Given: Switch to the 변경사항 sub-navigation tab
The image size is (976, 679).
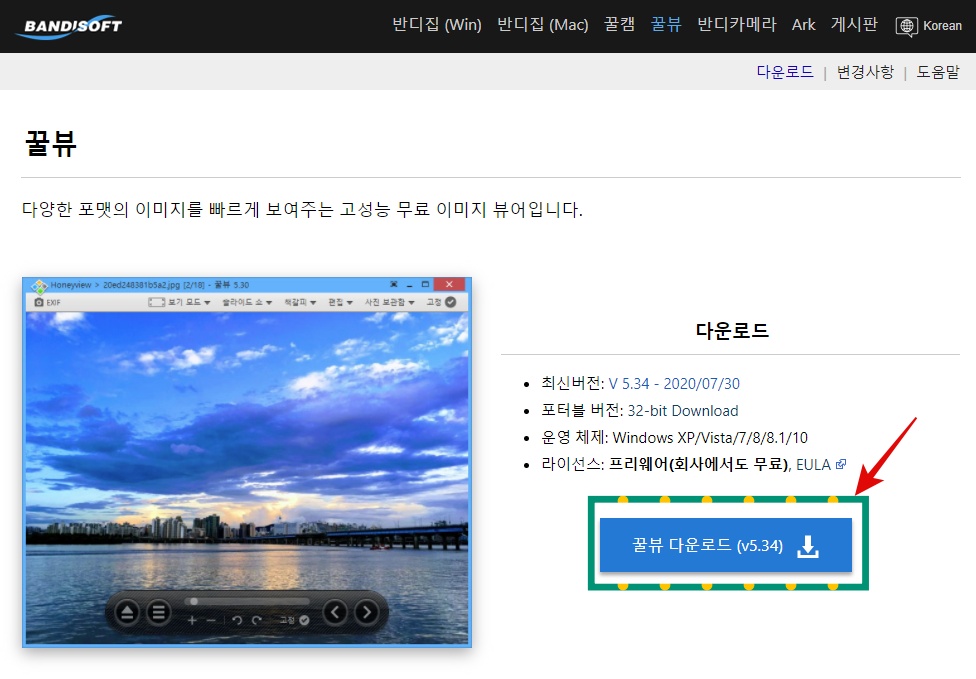Looking at the screenshot, I should pyautogui.click(x=865, y=72).
